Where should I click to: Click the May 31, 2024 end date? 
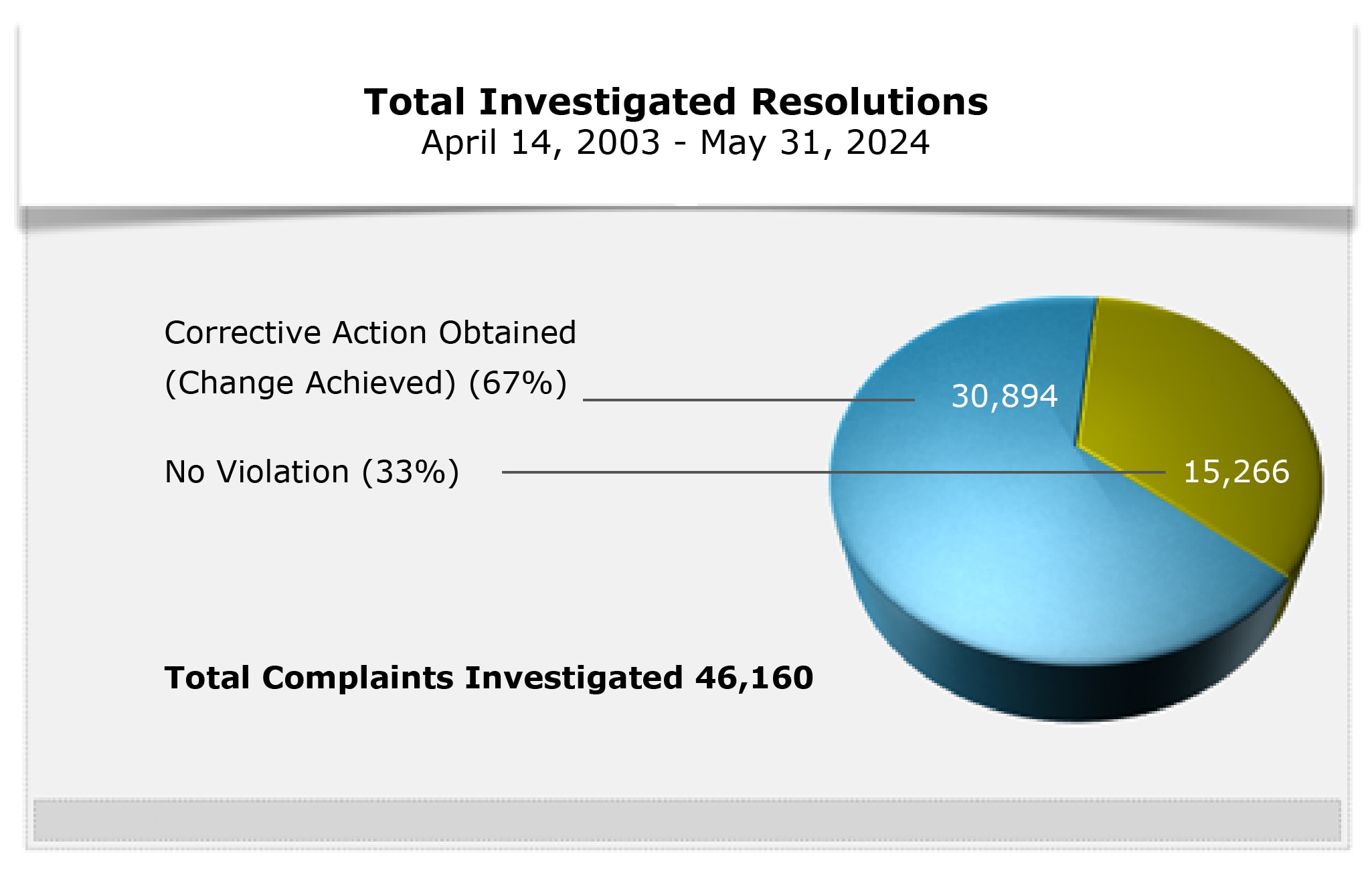(814, 142)
